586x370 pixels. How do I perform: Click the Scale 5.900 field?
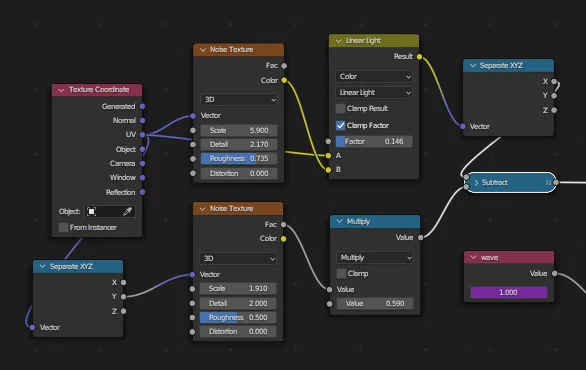click(x=239, y=130)
